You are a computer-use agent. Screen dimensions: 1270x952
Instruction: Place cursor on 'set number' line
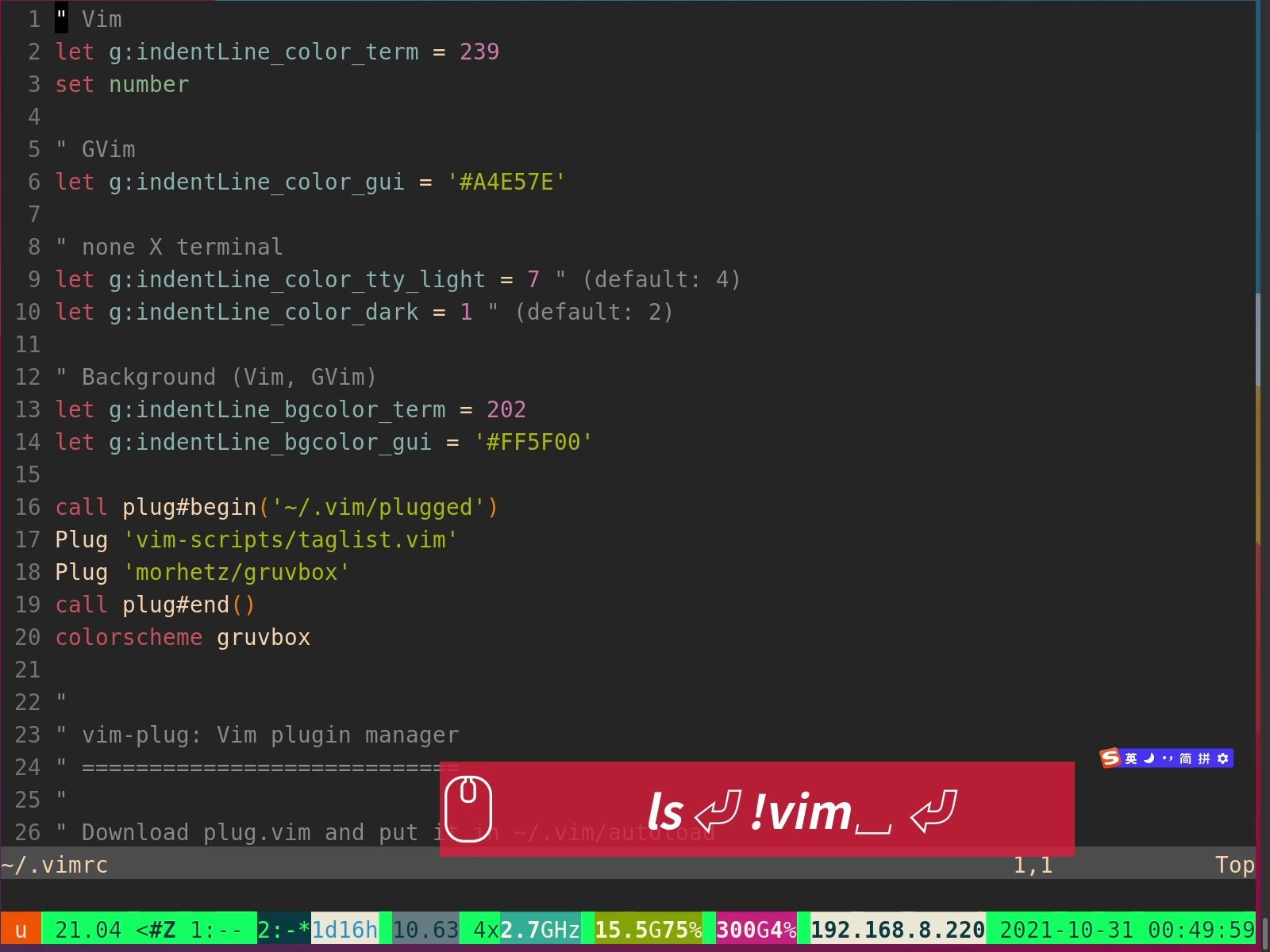122,84
